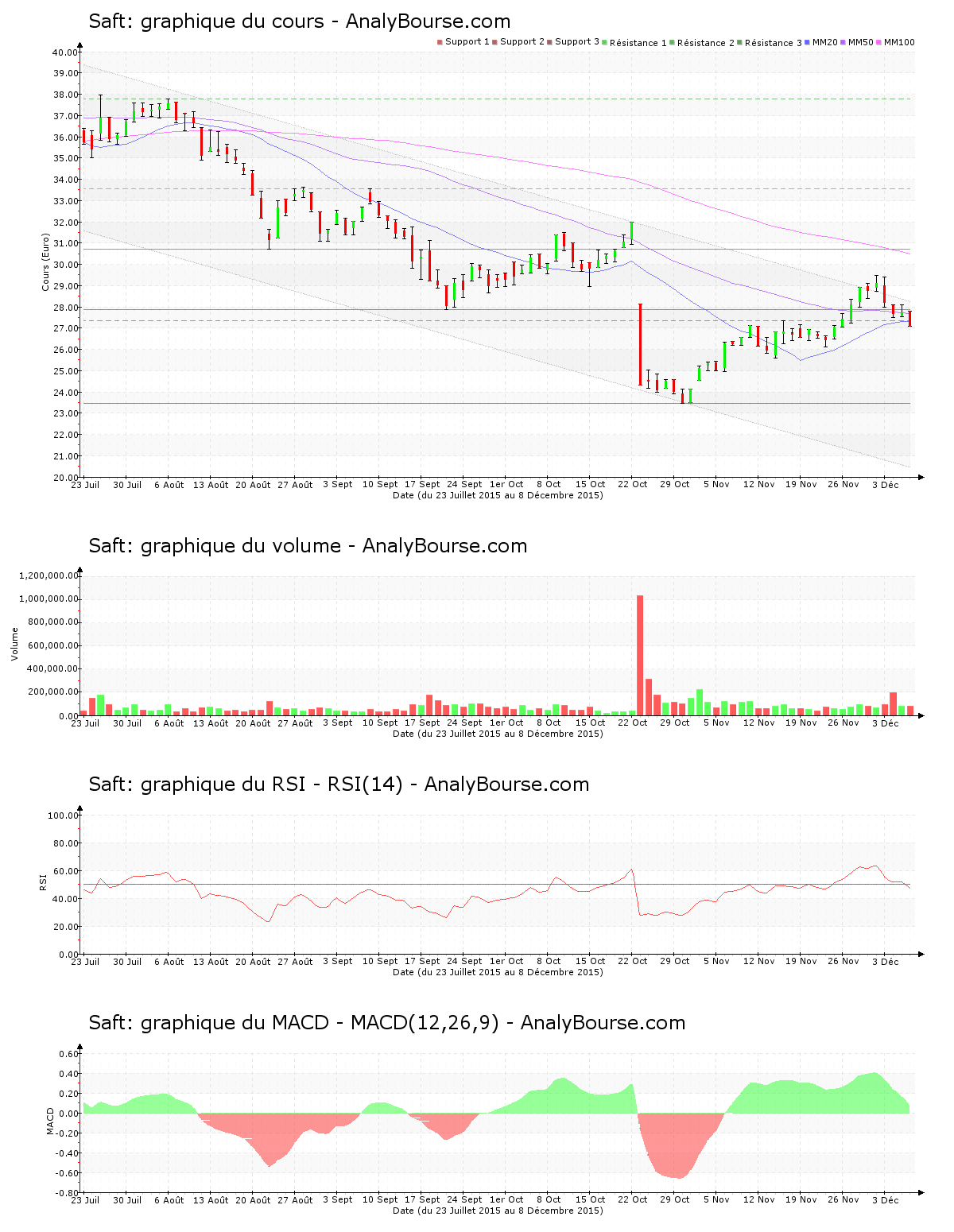Click "22 Oct" date under the price chart
This screenshot has height=1232, width=954.
point(633,484)
